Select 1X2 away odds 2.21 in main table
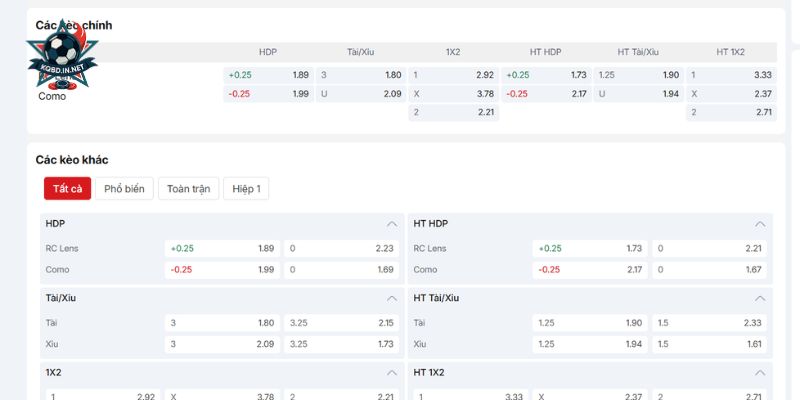This screenshot has height=400, width=800. [454, 113]
